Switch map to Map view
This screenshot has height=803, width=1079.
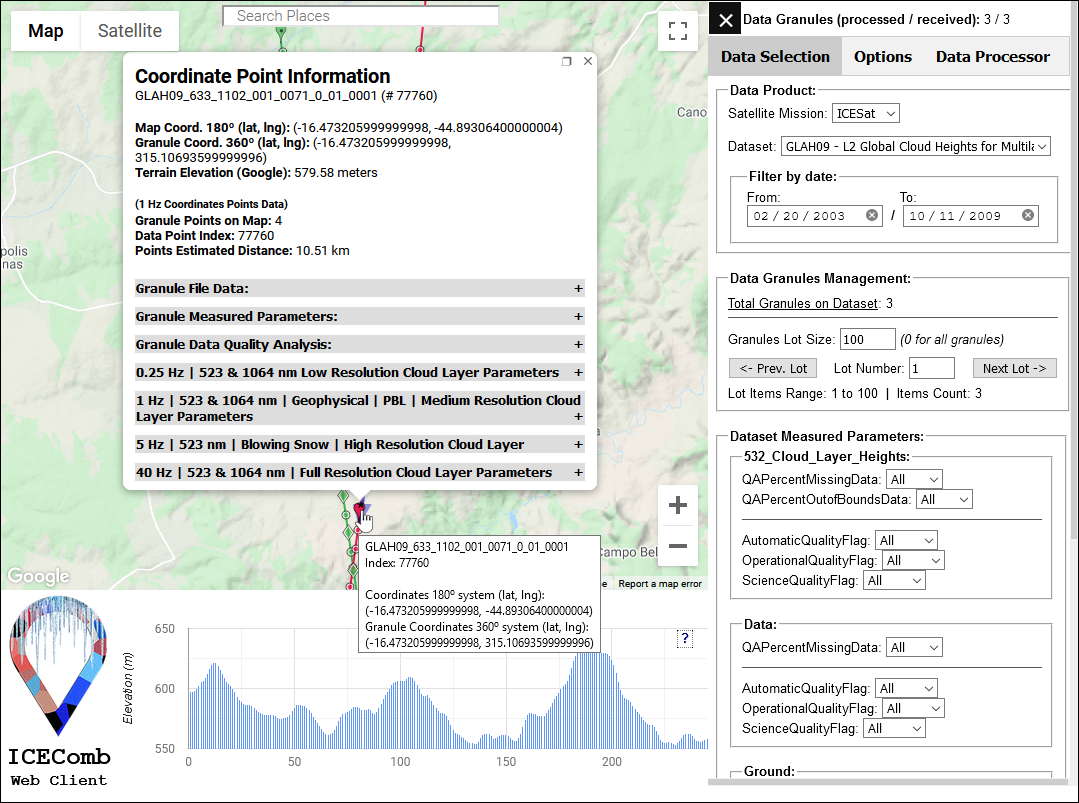pyautogui.click(x=46, y=31)
